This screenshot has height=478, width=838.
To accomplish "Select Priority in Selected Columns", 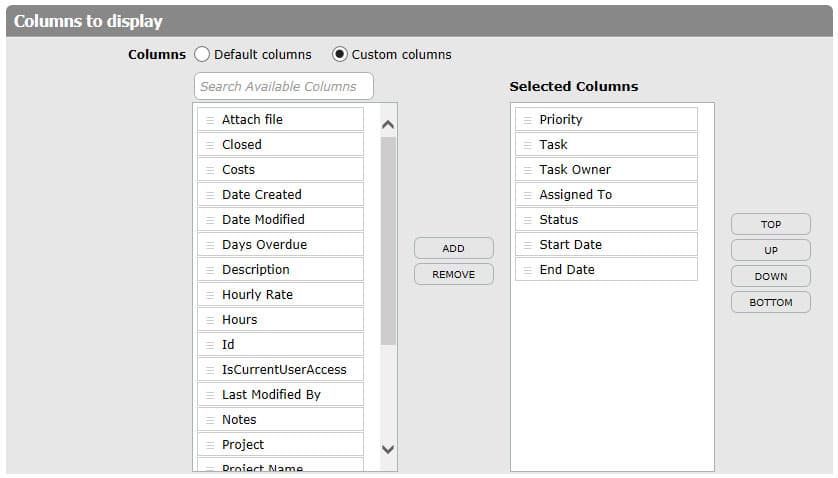I will (607, 120).
